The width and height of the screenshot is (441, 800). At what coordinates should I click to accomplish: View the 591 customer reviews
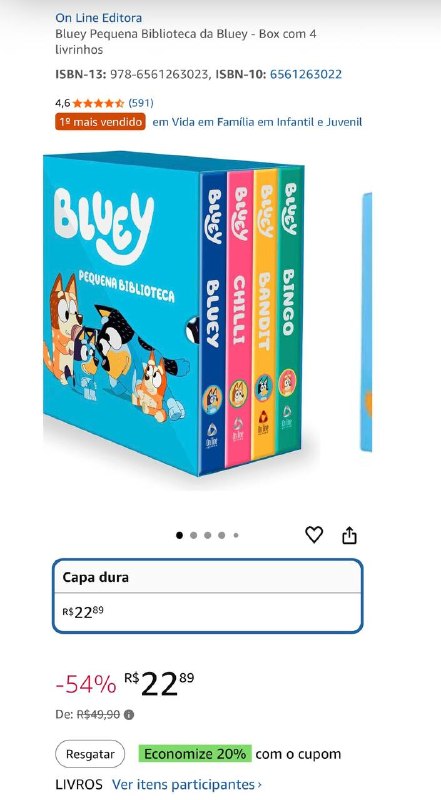(x=140, y=103)
